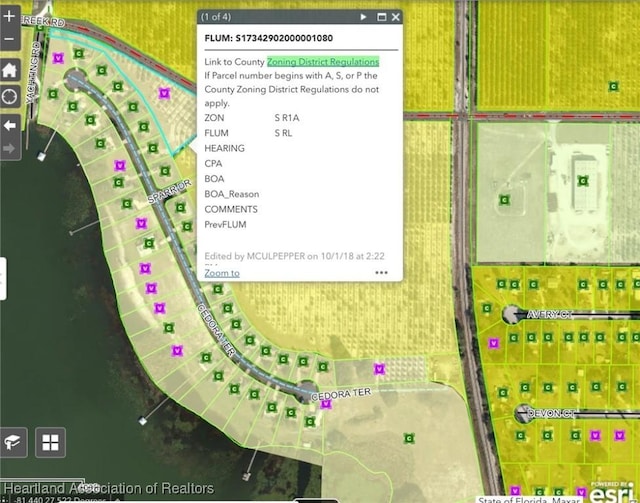Click the CPA field label

click(x=213, y=164)
